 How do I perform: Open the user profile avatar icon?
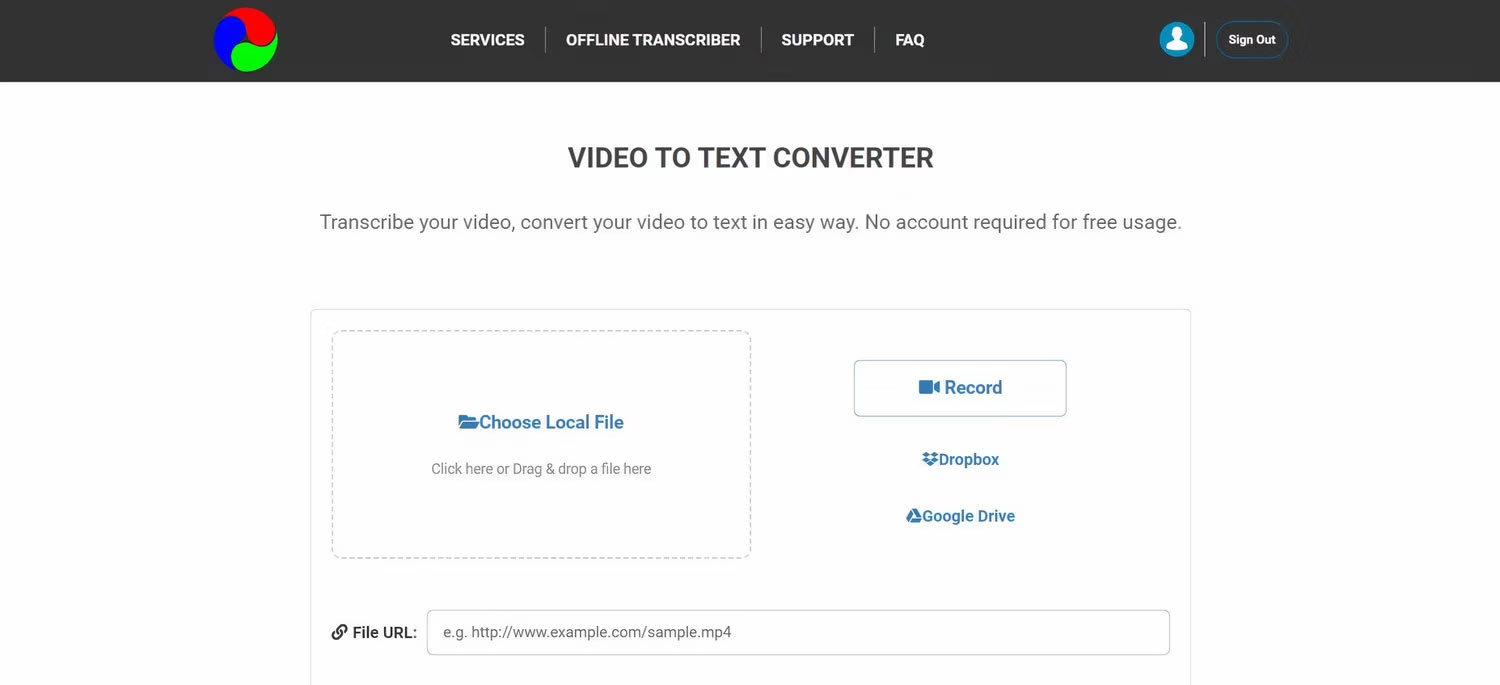pos(1177,38)
